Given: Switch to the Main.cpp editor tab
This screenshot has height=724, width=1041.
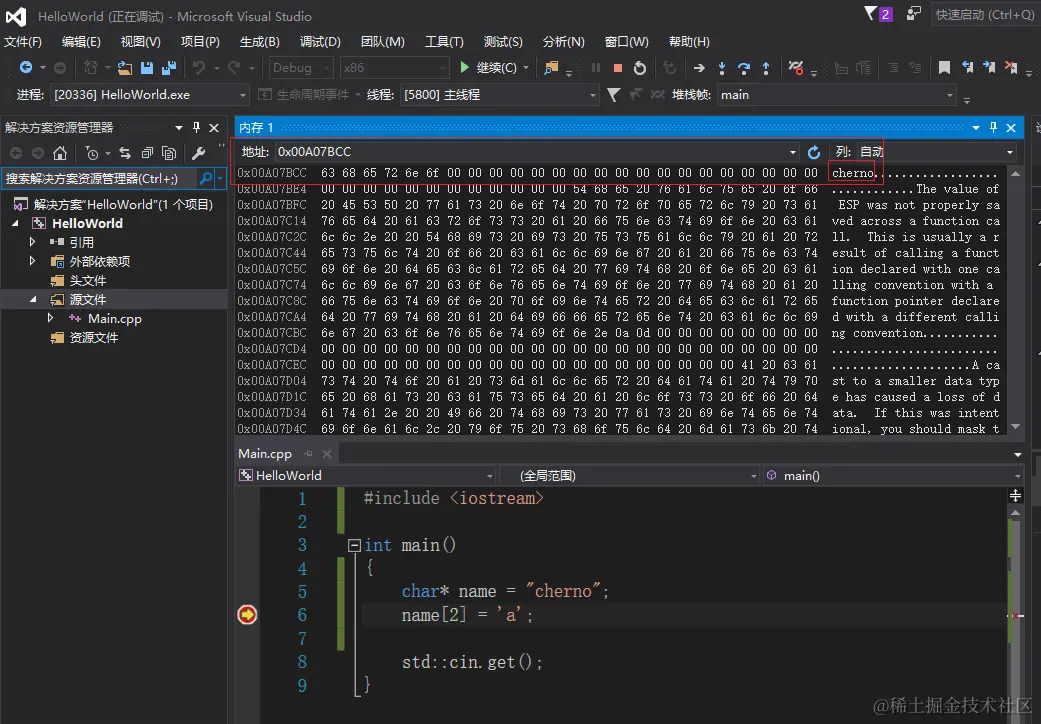Looking at the screenshot, I should pyautogui.click(x=265, y=453).
